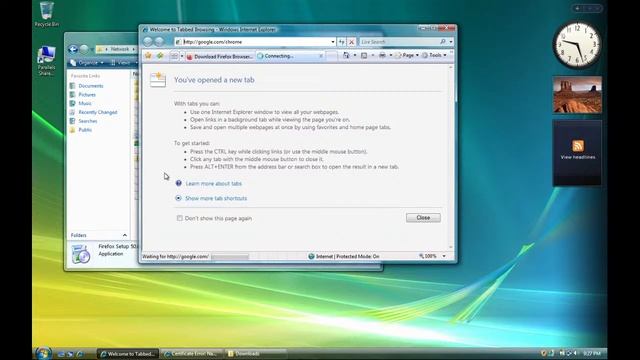This screenshot has height=360, width=640.
Task: Click the desert slideshow picture gadget
Action: [x=577, y=95]
